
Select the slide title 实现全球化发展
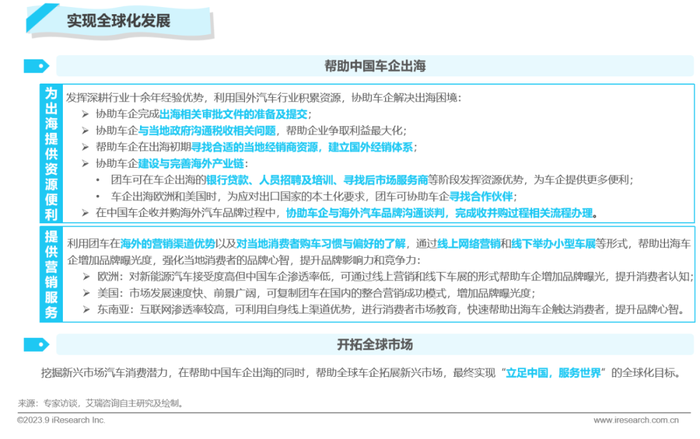[119, 21]
